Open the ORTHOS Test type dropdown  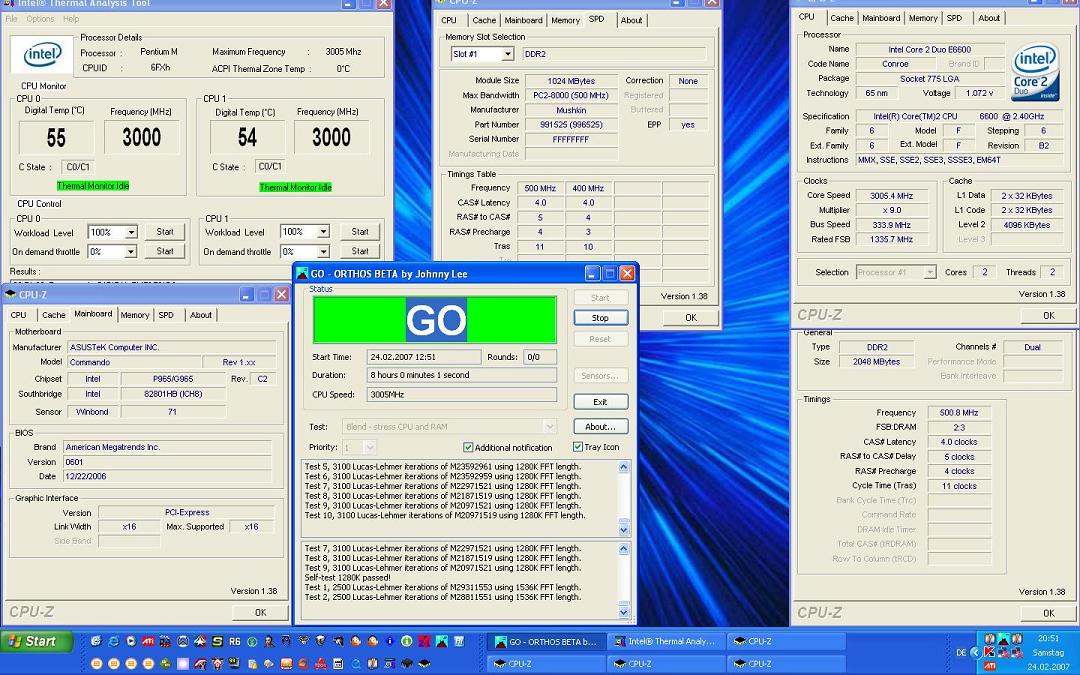click(549, 427)
